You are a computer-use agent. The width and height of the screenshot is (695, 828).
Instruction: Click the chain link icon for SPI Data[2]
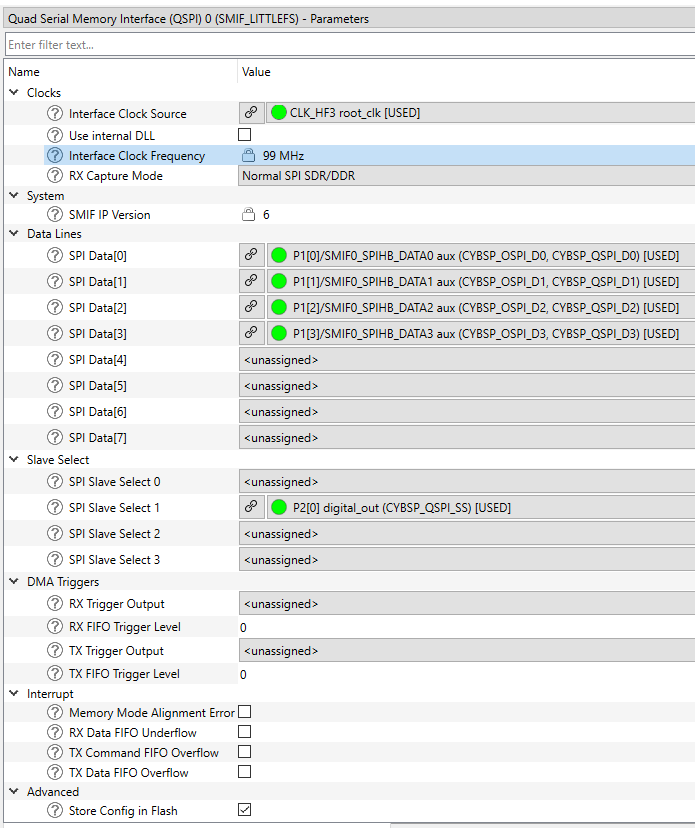tap(252, 307)
